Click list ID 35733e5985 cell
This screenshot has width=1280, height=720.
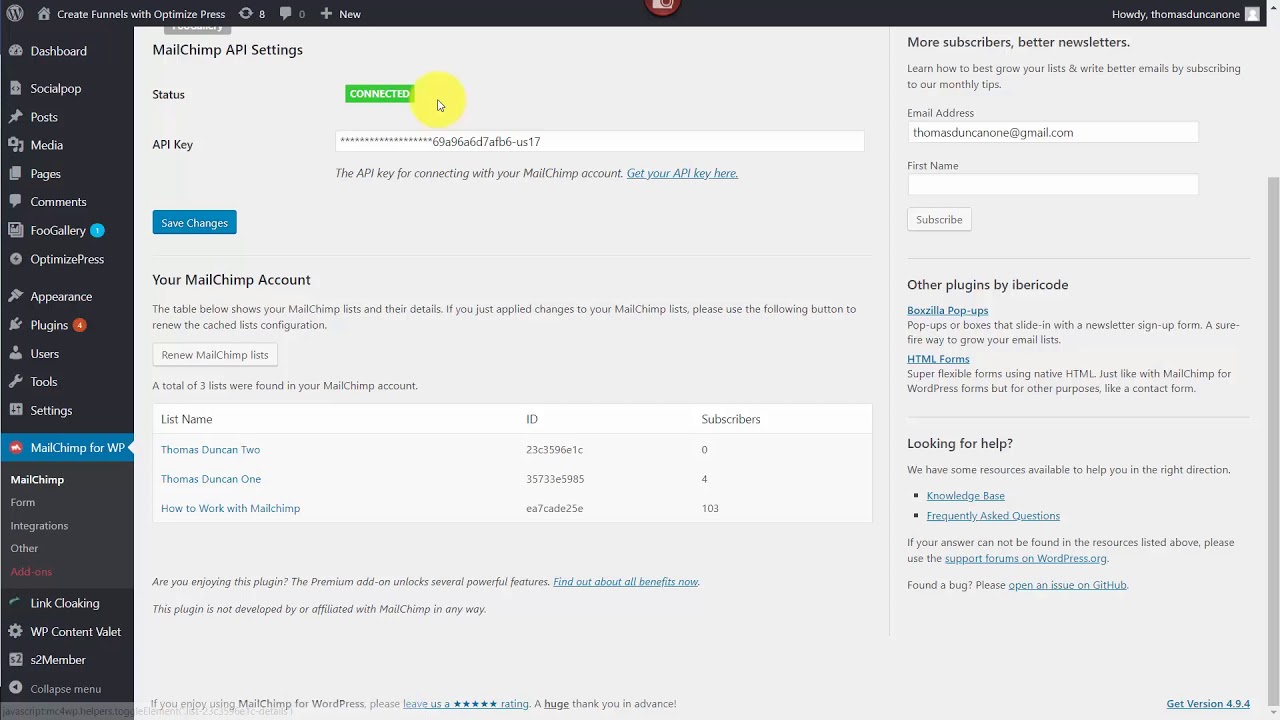555,478
